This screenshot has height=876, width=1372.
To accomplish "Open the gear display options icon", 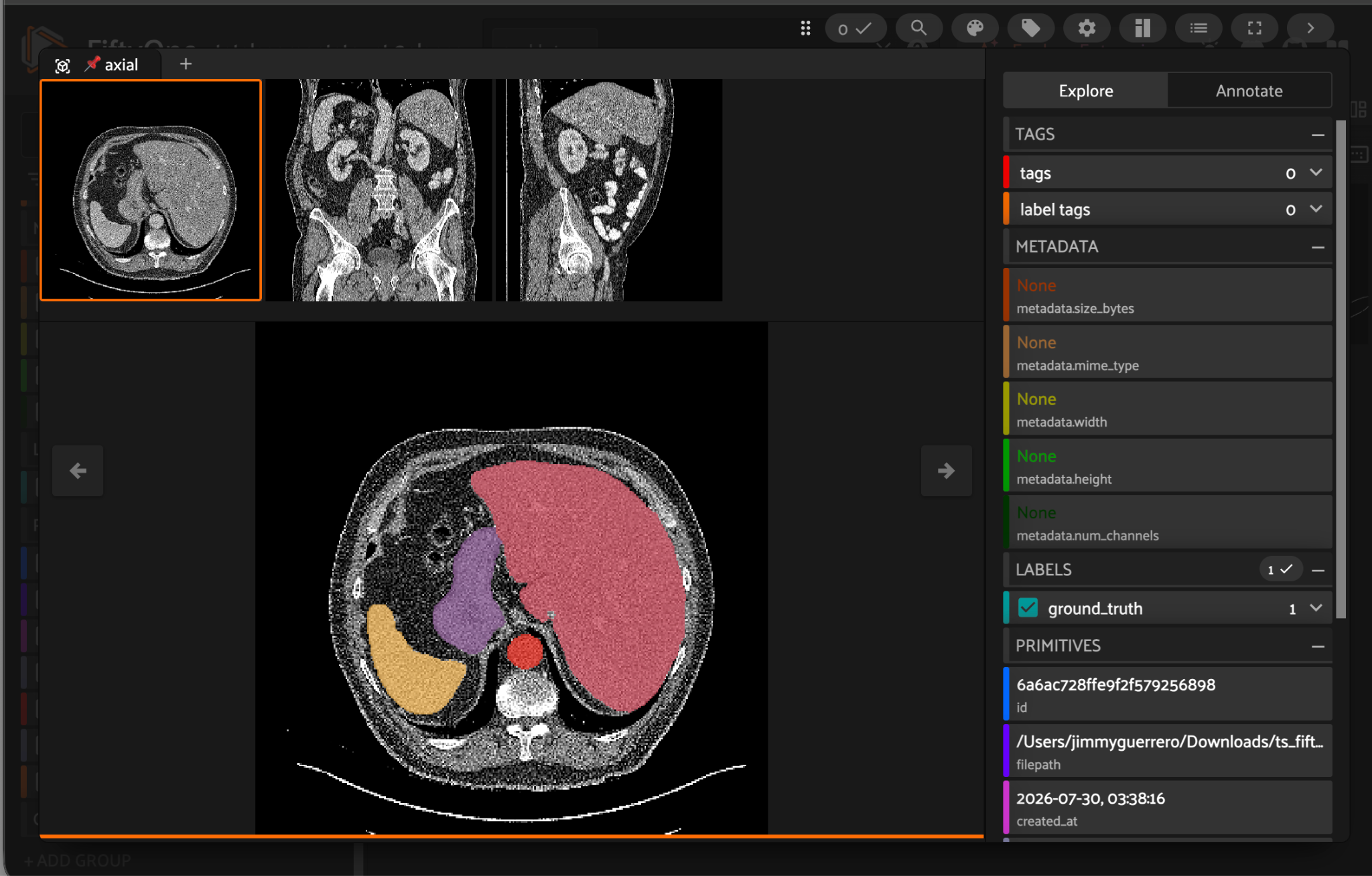I will coord(1087,28).
